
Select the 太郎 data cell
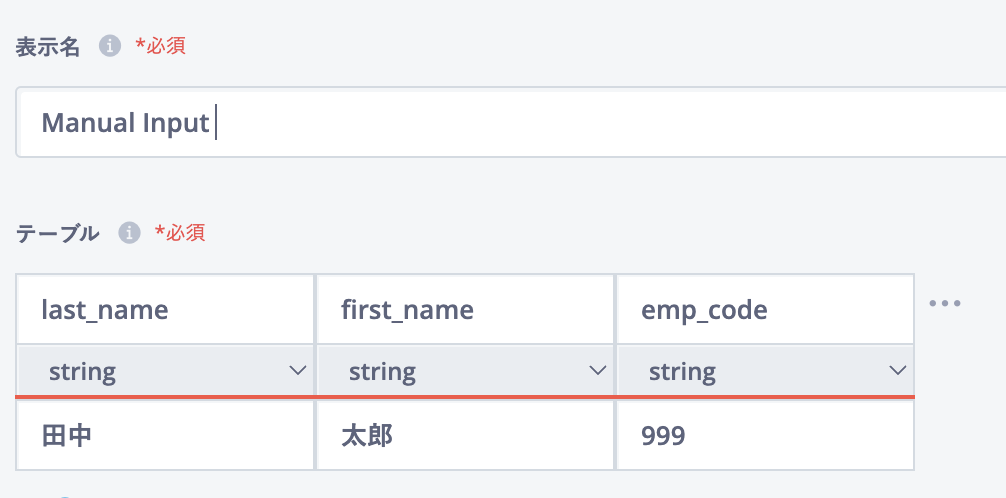tap(465, 435)
